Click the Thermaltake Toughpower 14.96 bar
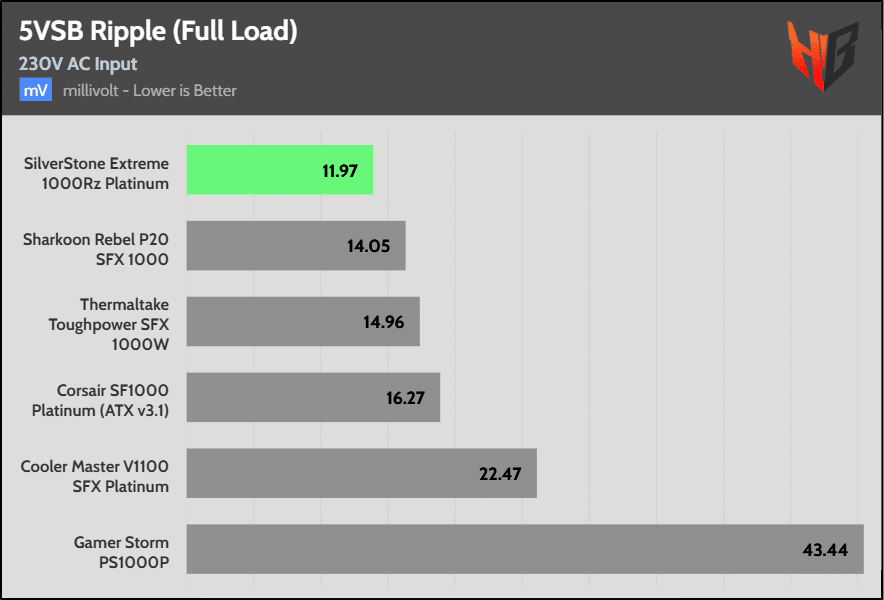 [303, 321]
